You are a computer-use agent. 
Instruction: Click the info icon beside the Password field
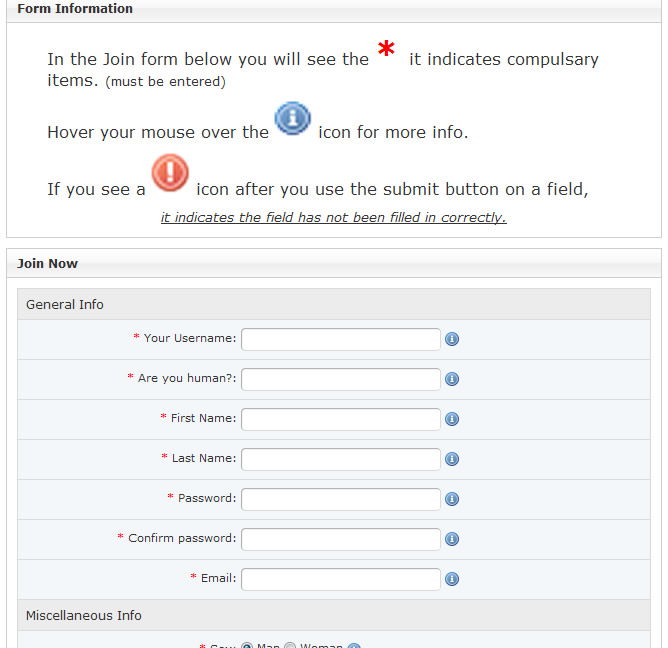click(x=451, y=499)
